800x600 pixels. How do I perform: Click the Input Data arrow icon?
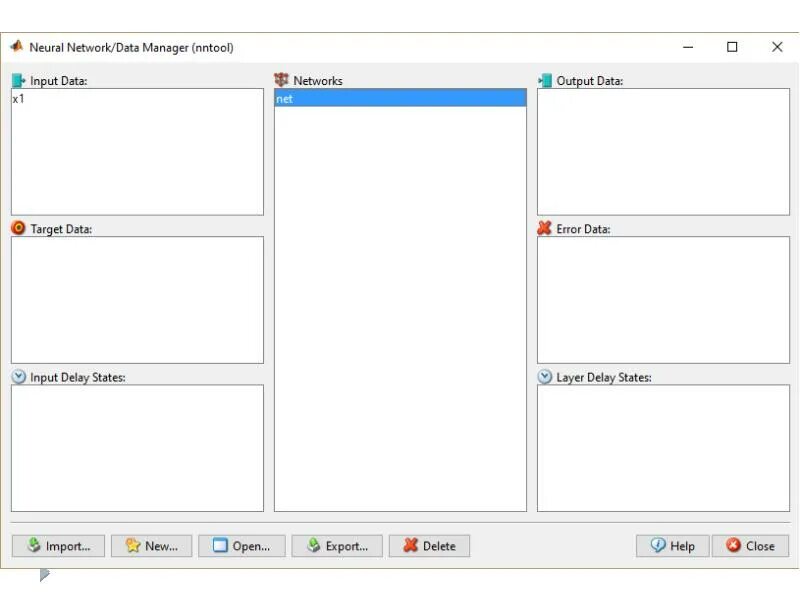tap(18, 81)
